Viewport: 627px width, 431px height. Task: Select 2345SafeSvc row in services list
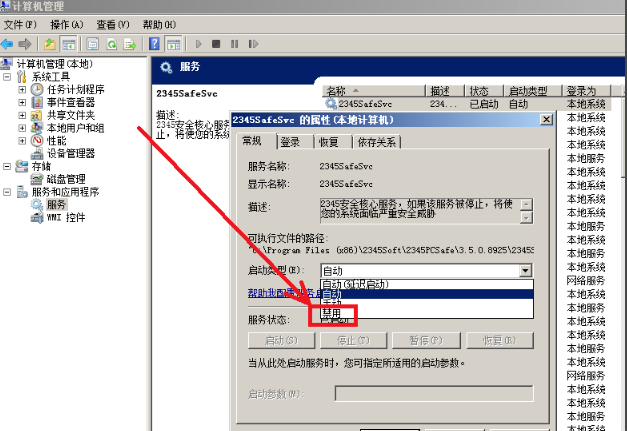363,103
